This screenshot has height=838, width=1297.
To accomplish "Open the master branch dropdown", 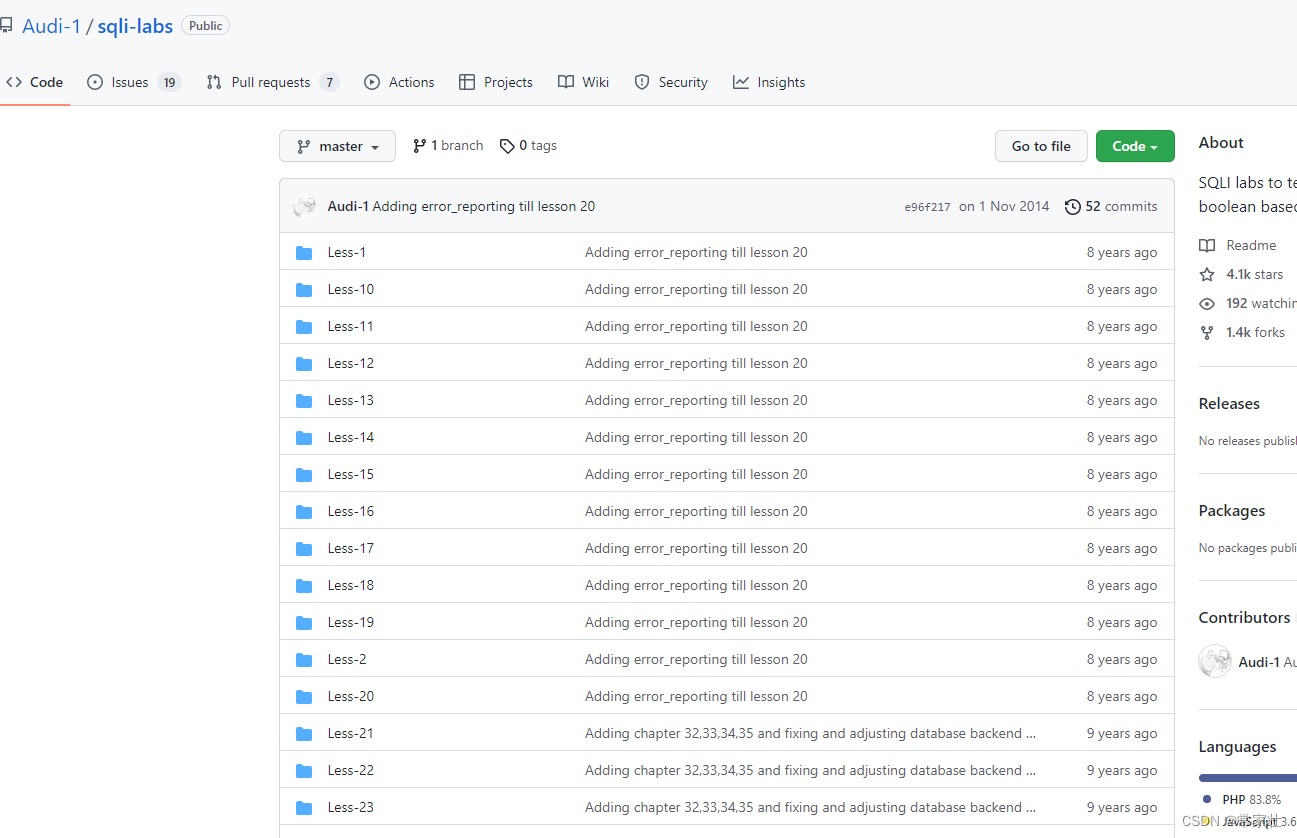I will (x=337, y=146).
